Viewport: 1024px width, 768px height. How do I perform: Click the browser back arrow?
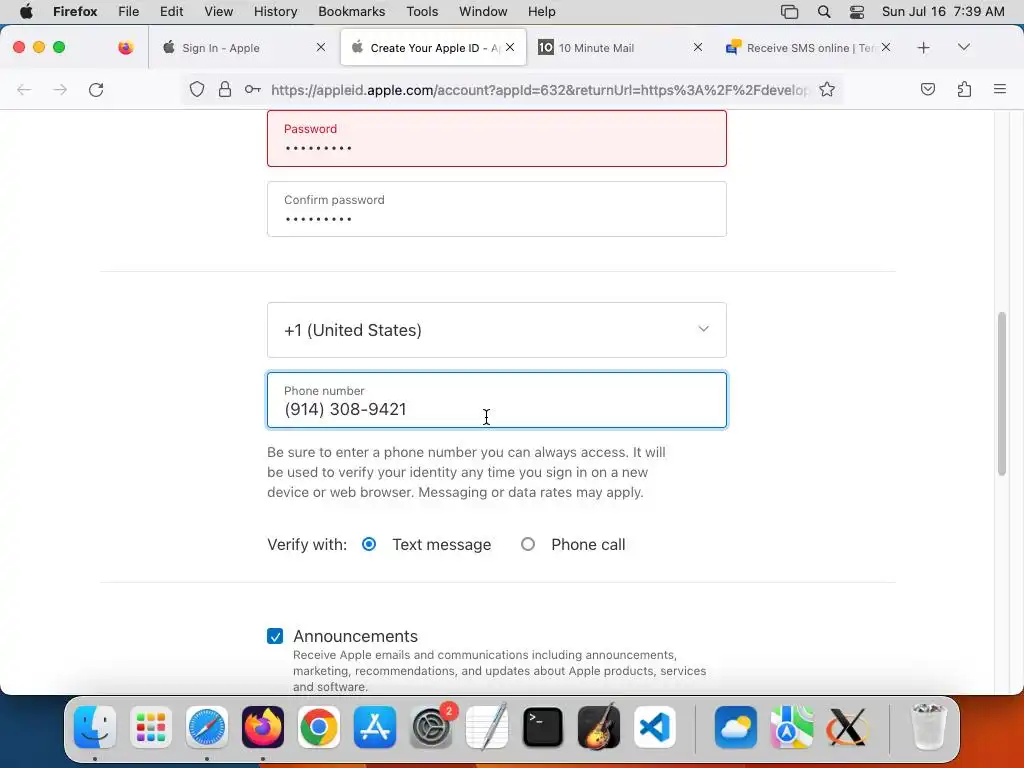click(24, 89)
